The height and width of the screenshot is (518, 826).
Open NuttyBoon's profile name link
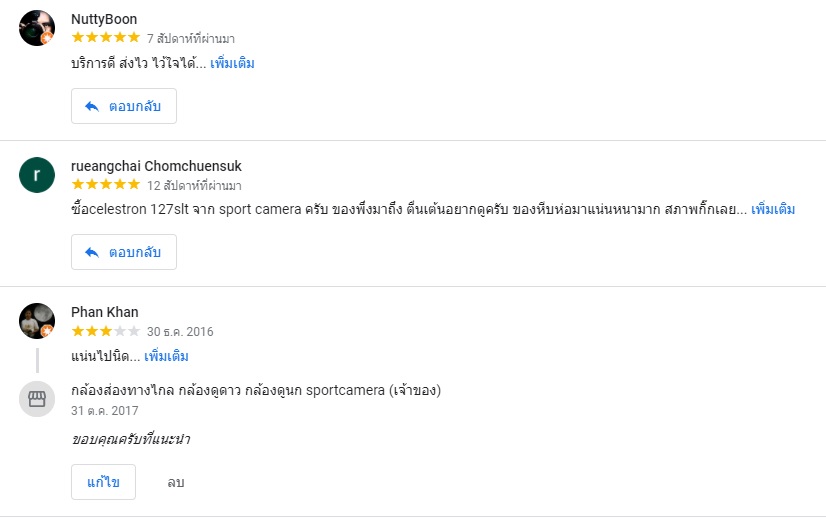pyautogui.click(x=104, y=19)
